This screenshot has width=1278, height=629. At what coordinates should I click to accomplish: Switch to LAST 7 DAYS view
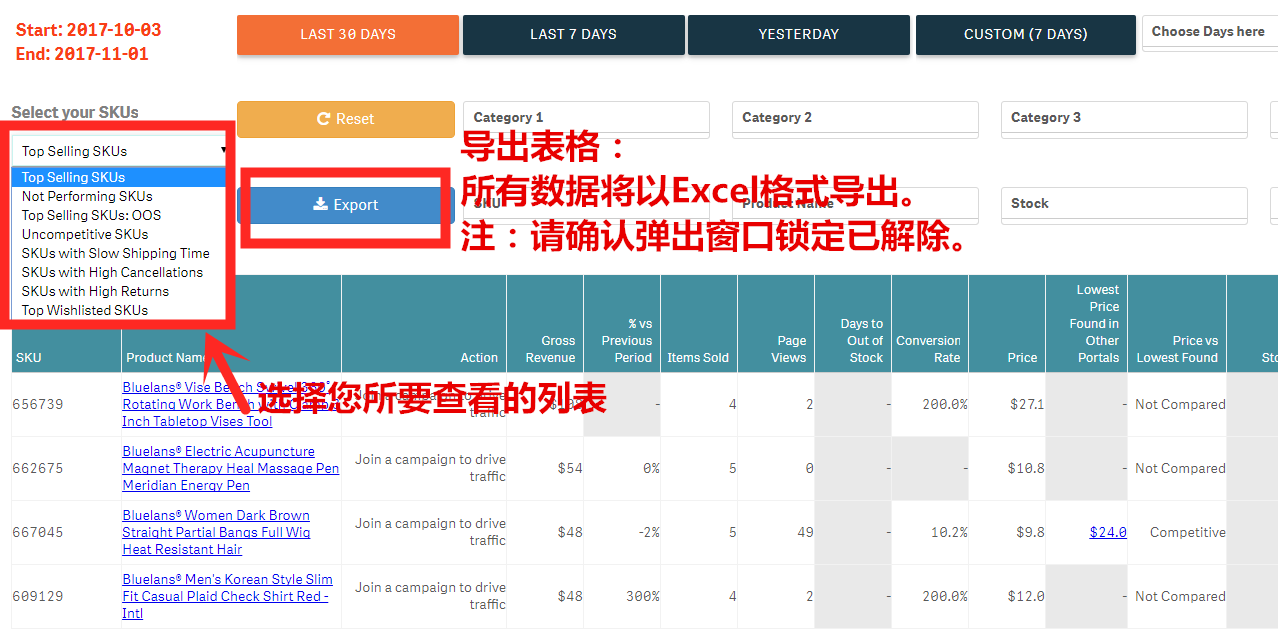pos(573,34)
